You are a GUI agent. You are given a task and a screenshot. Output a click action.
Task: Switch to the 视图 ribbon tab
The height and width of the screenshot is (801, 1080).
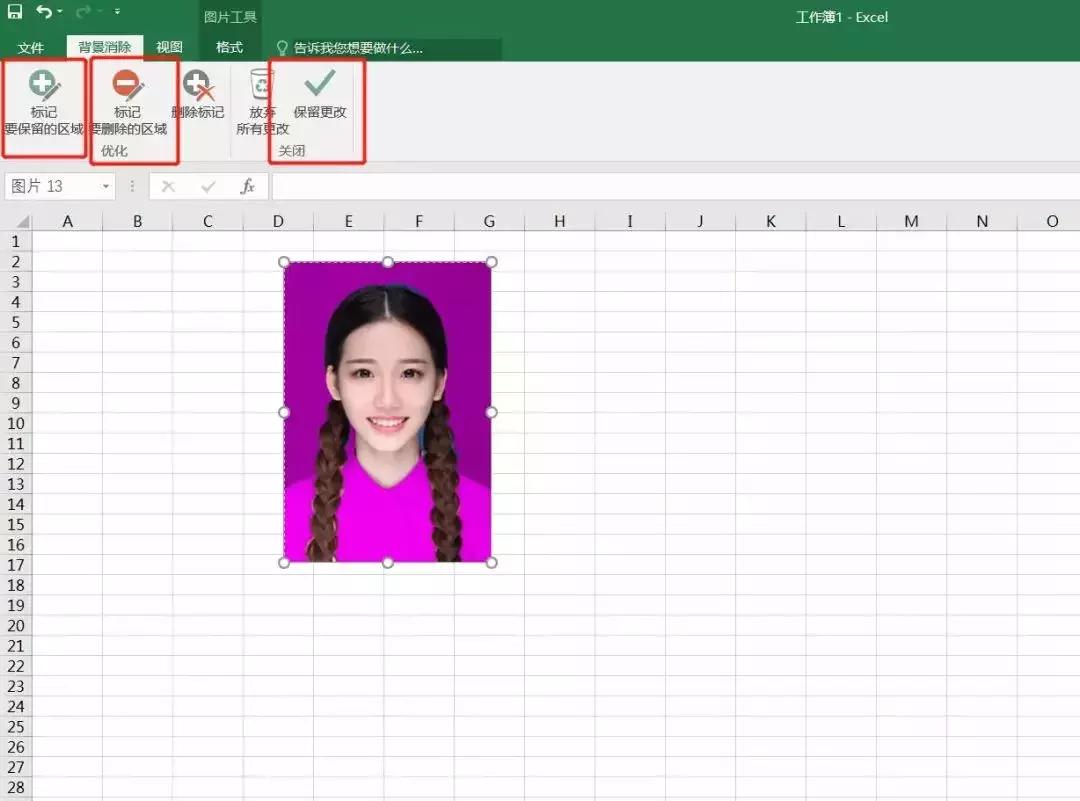click(x=169, y=47)
